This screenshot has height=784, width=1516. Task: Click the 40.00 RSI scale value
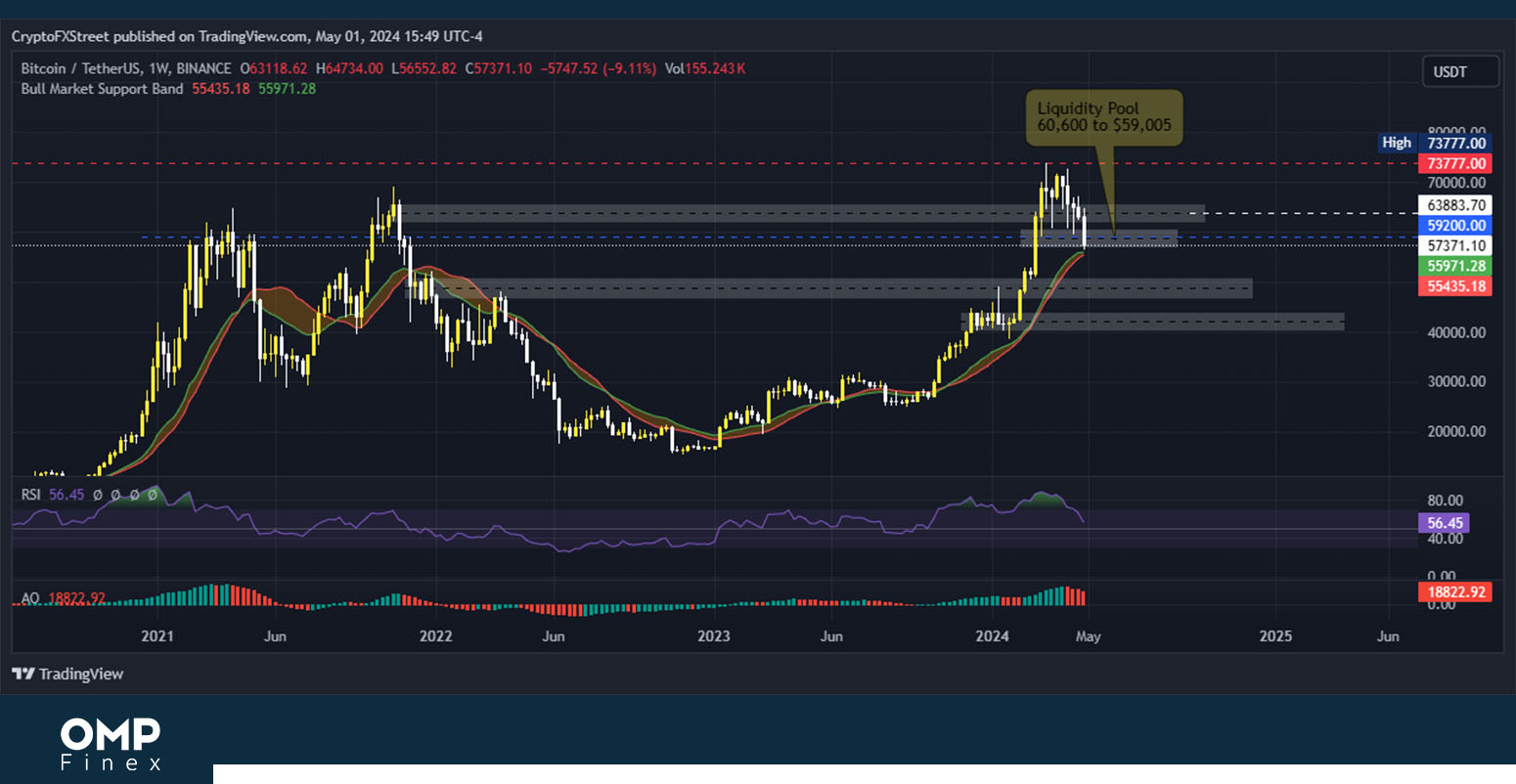(x=1445, y=539)
